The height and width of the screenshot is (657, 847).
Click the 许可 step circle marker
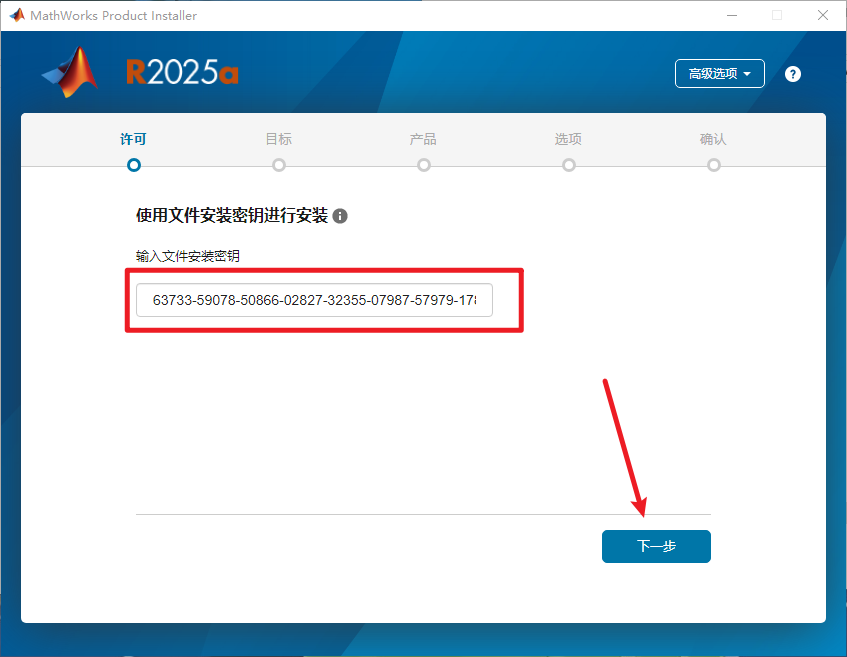134,165
